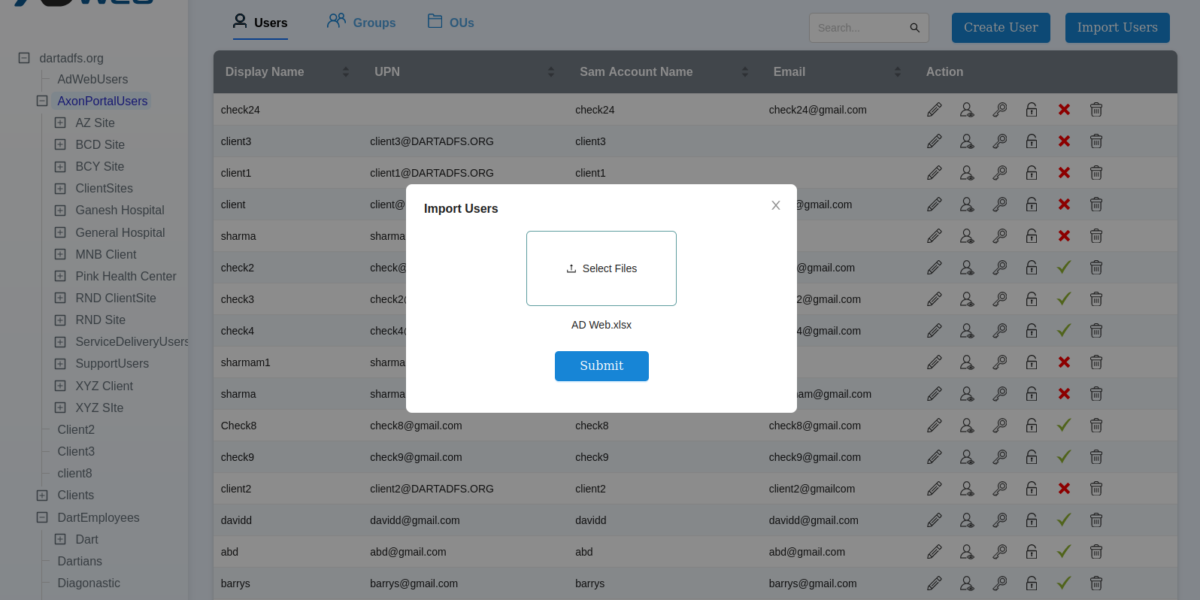Screen dimensions: 1200x600
Task: Delete the barrys user via trash icon
Action: pyautogui.click(x=1096, y=583)
